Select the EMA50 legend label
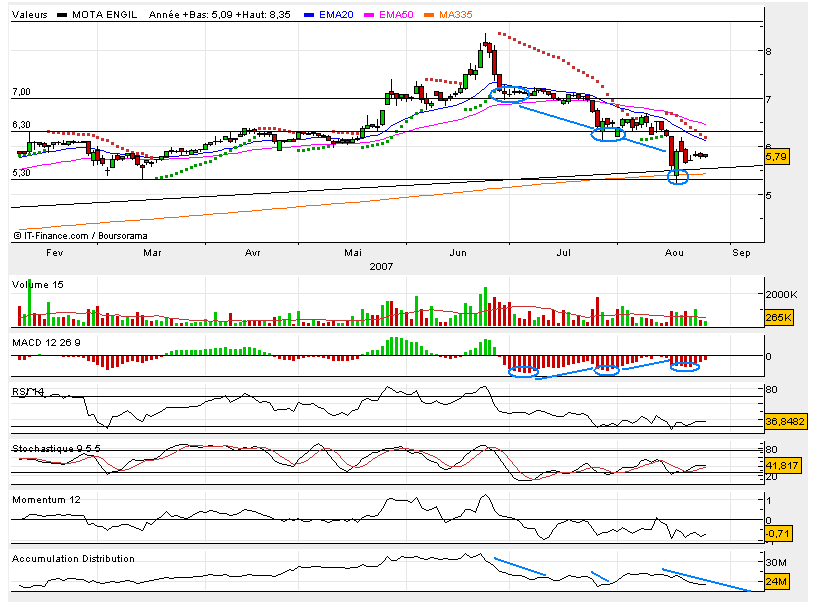Viewport: 818px width, 615px height. click(396, 15)
